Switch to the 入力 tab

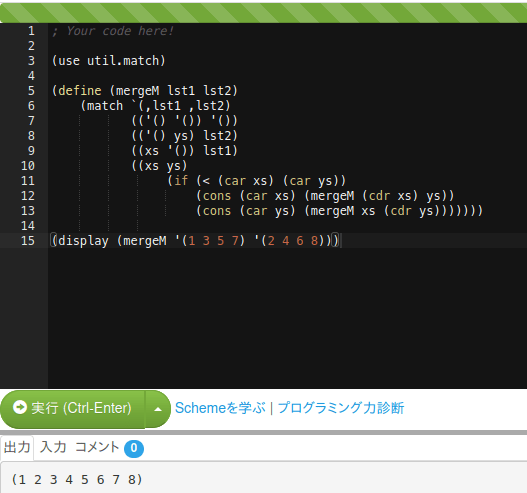coord(53,447)
